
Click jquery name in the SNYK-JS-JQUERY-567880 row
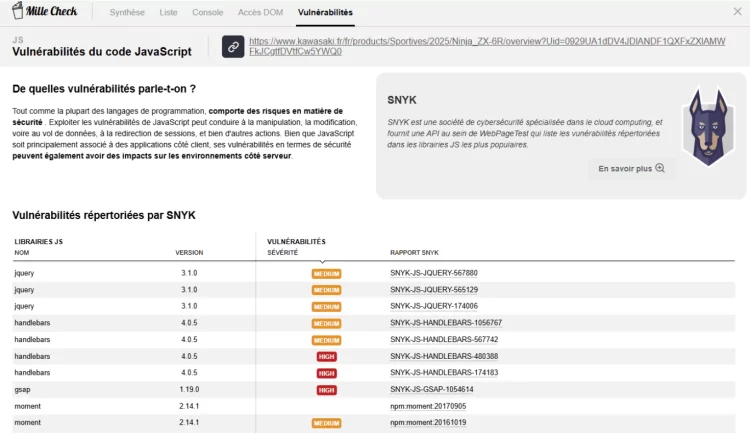pyautogui.click(x=24, y=273)
